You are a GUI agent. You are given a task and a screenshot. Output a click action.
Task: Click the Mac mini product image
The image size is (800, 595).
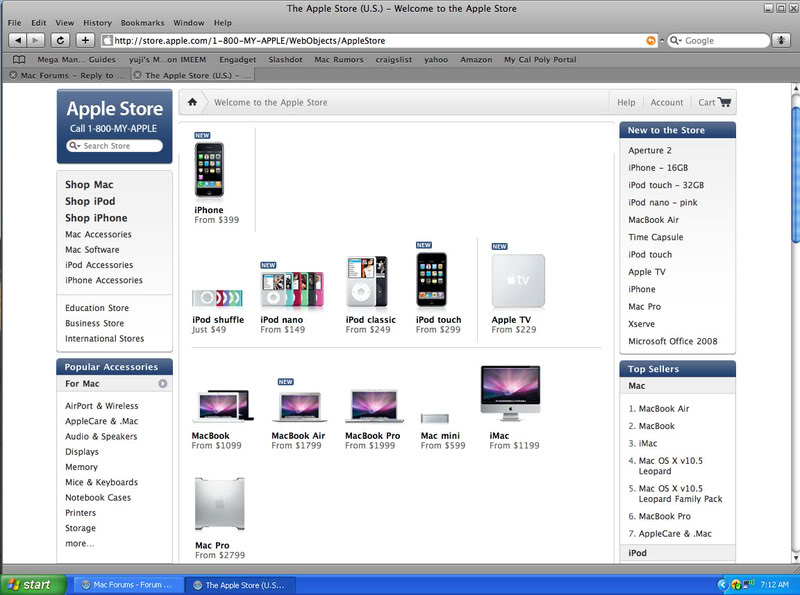(435, 418)
